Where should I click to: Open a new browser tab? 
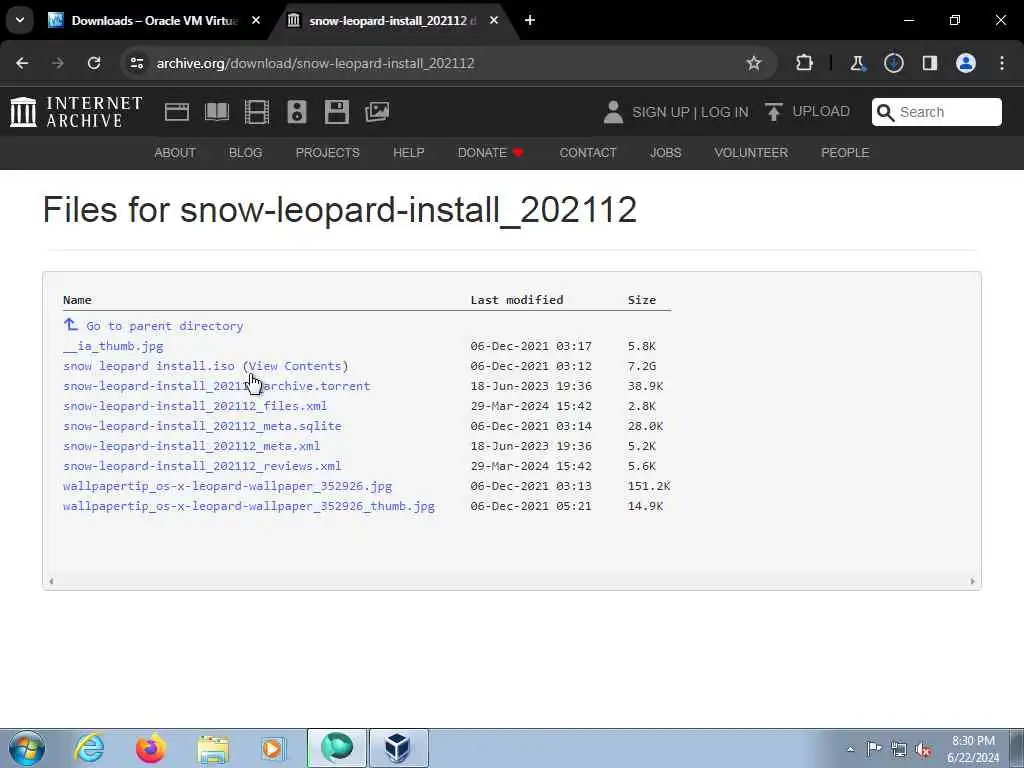tap(530, 20)
